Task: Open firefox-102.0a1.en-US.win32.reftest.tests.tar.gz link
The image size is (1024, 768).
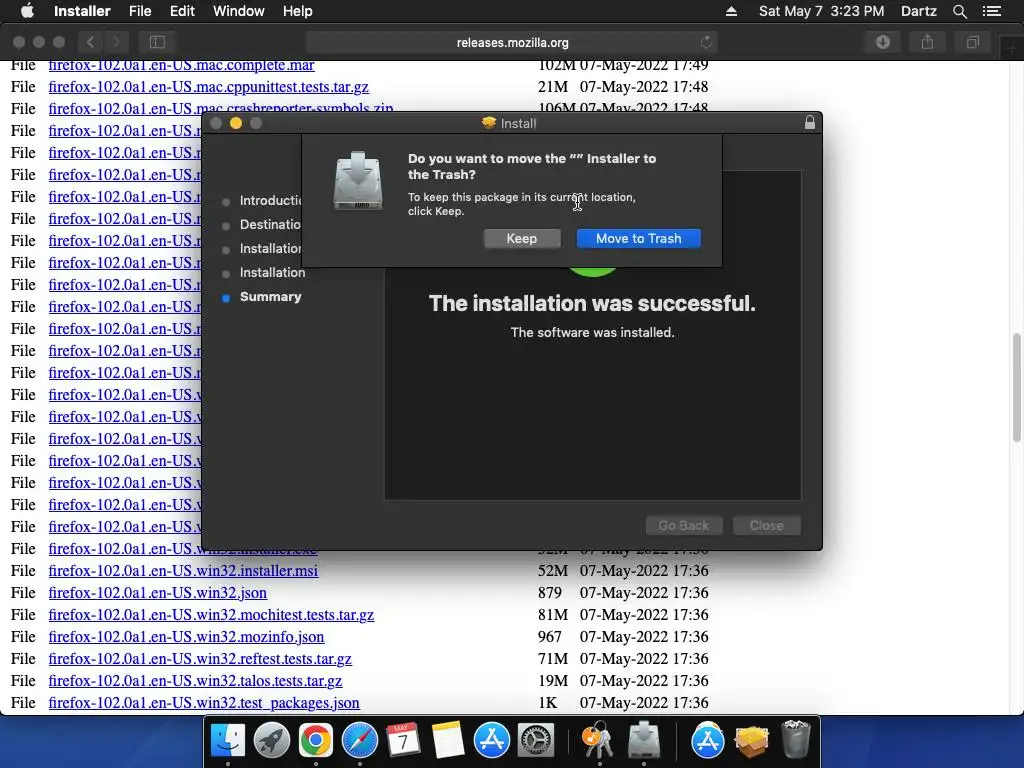Action: pos(200,658)
